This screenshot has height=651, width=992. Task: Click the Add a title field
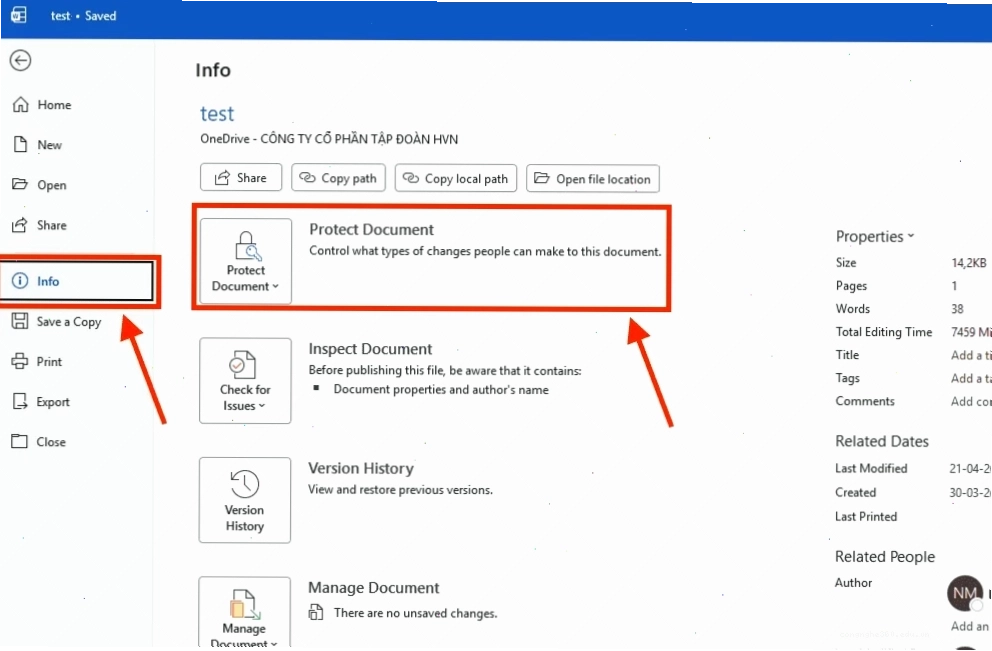click(x=970, y=355)
